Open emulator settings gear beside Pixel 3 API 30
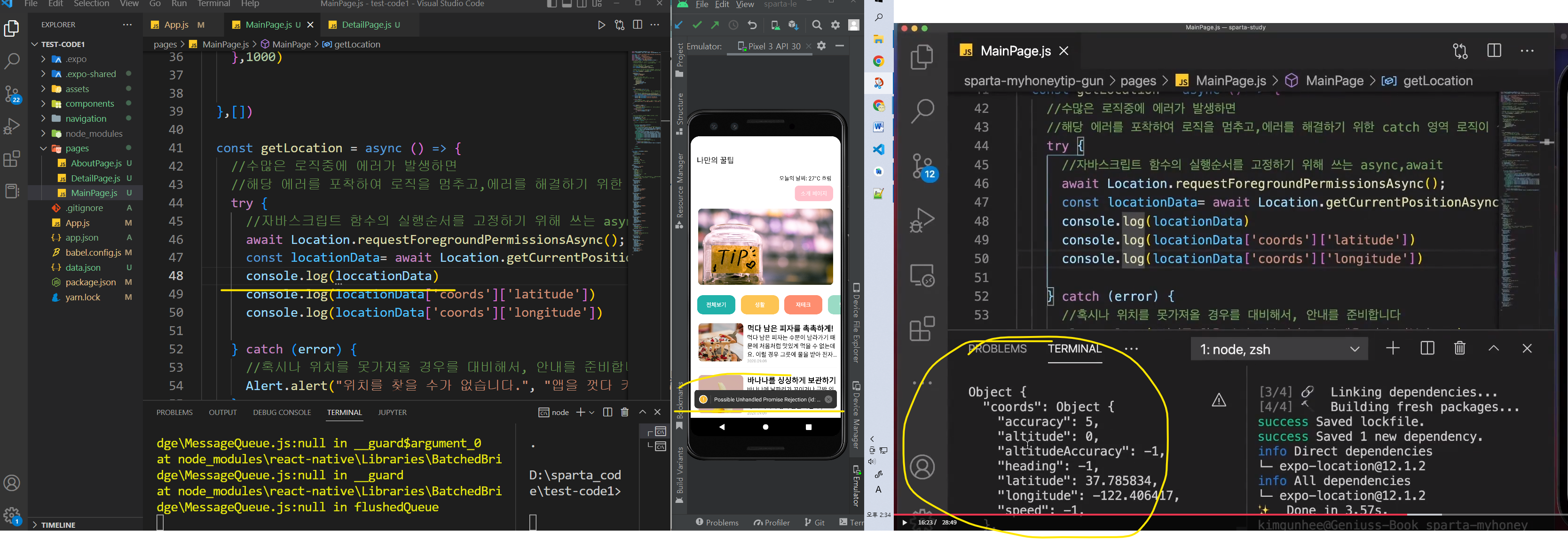1568x540 pixels. tap(822, 46)
